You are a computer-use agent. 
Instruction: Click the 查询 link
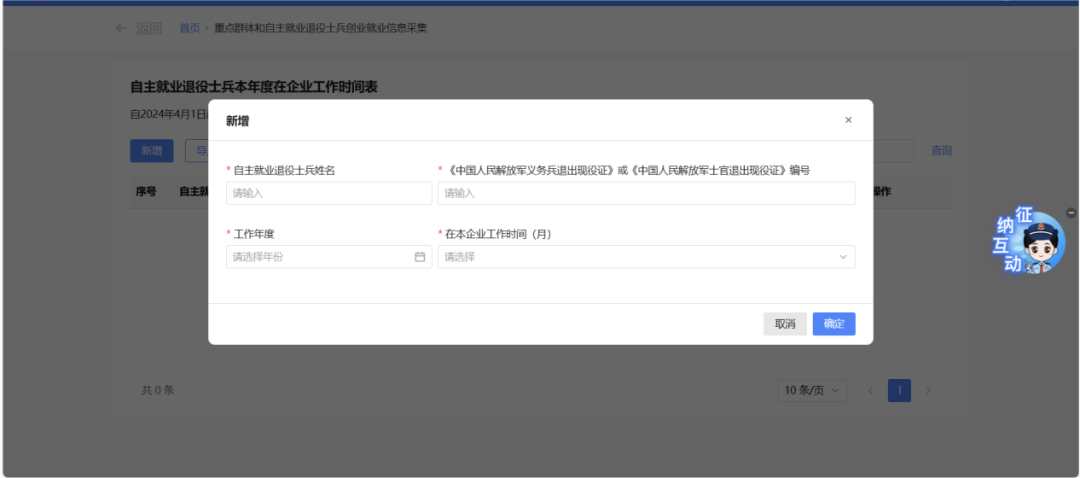941,151
